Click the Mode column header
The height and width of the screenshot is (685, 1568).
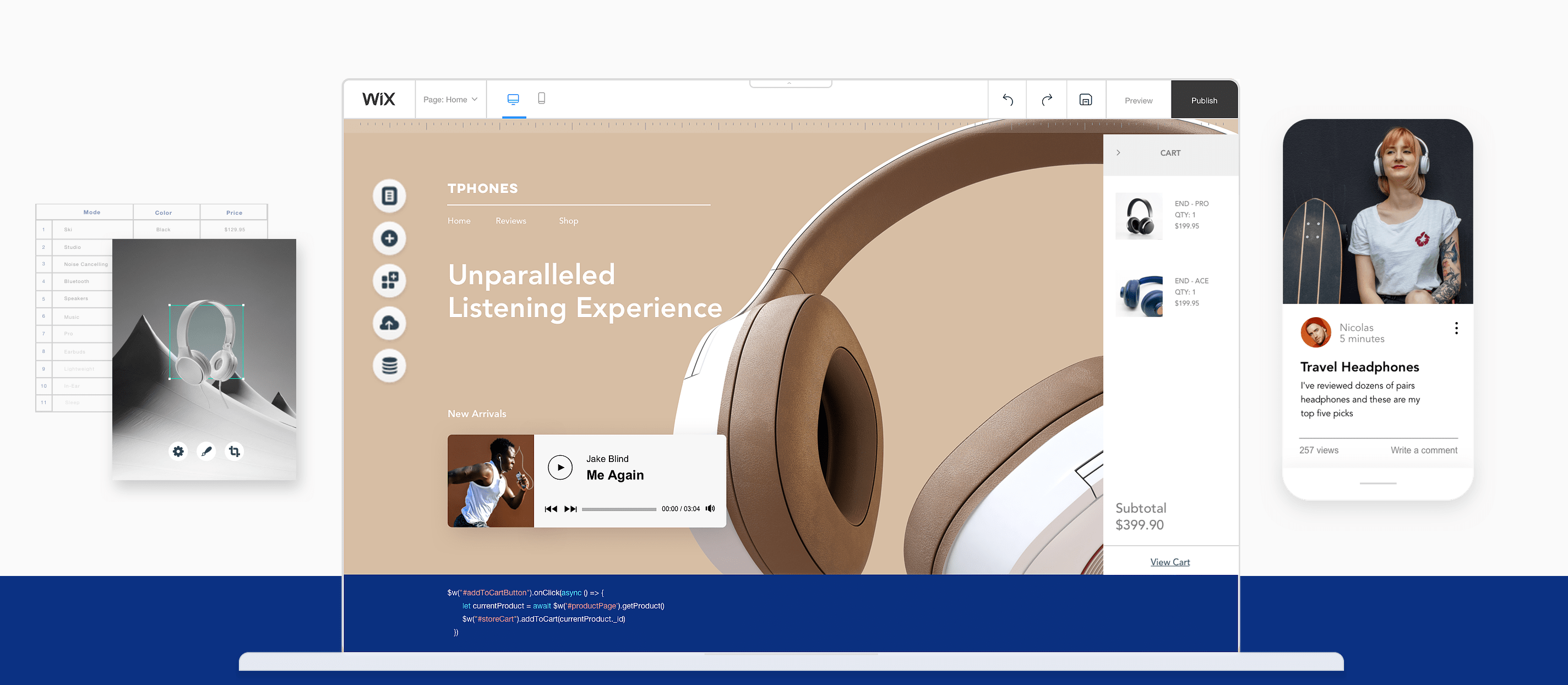(92, 213)
